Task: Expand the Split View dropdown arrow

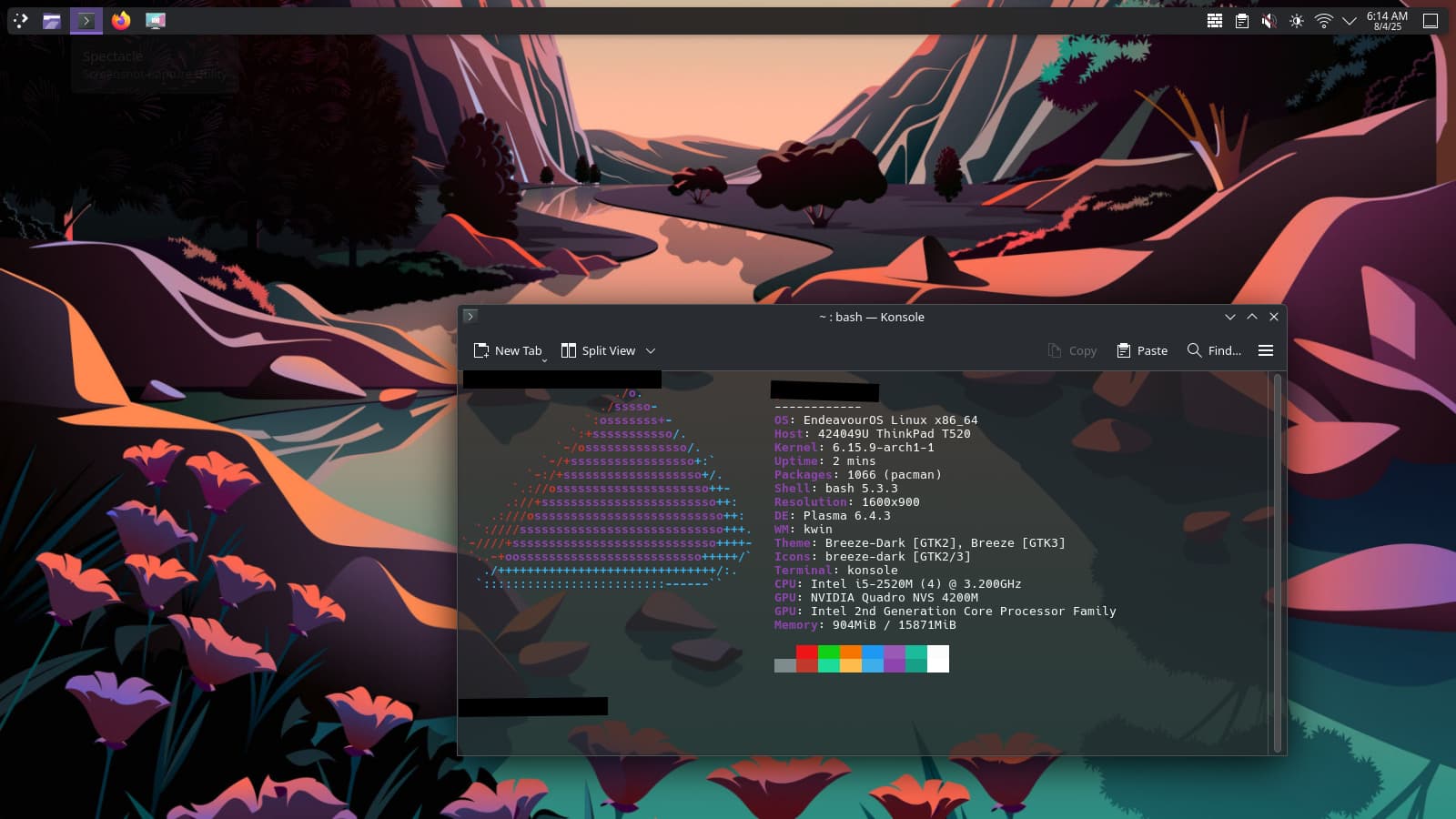Action: pyautogui.click(x=651, y=350)
